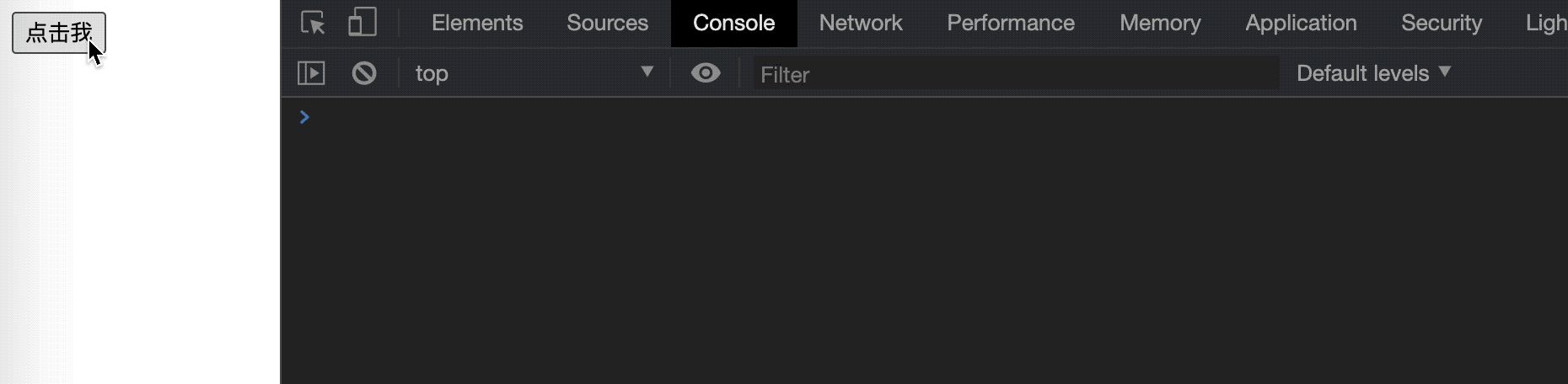
Task: Switch to the Memory tab
Action: [x=1160, y=23]
